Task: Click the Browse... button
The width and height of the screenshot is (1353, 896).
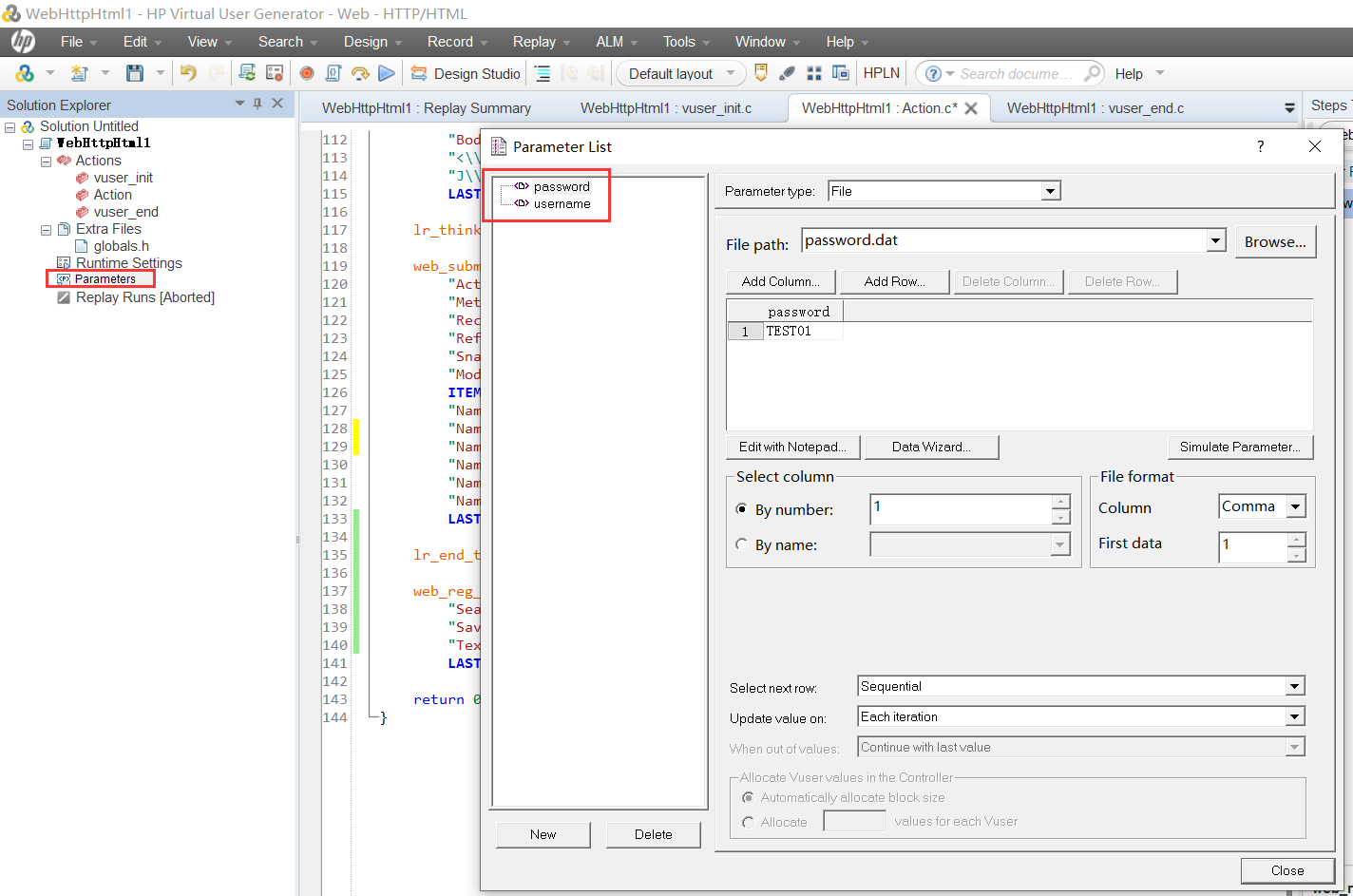Action: coord(1275,241)
